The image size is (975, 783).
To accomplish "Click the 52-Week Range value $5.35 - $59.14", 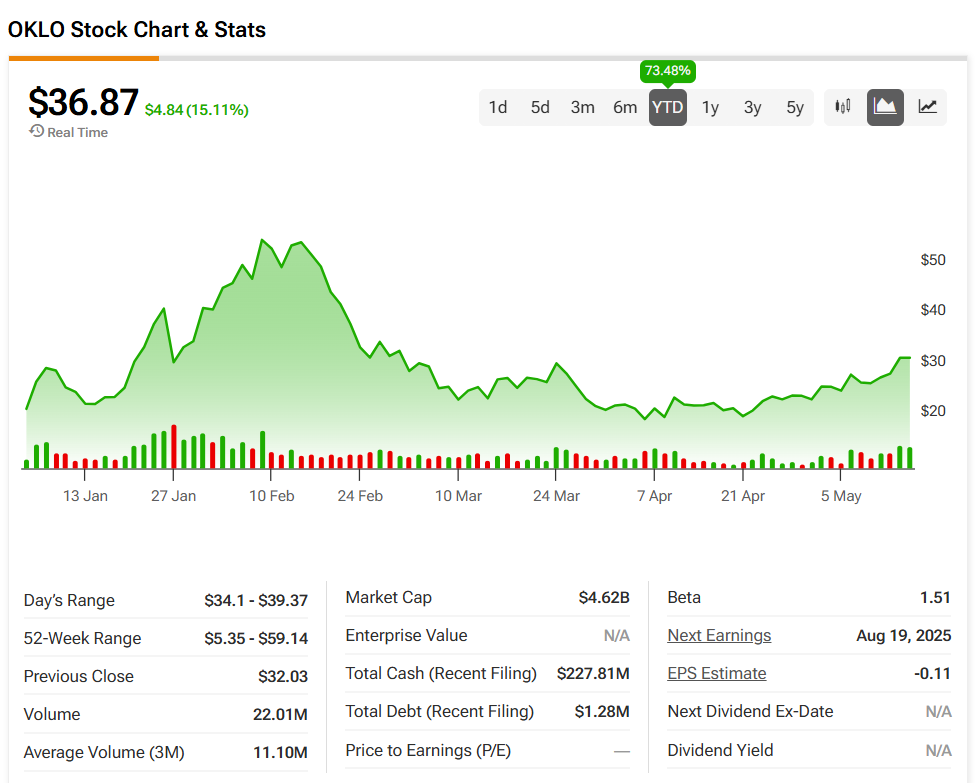I will pyautogui.click(x=256, y=638).
